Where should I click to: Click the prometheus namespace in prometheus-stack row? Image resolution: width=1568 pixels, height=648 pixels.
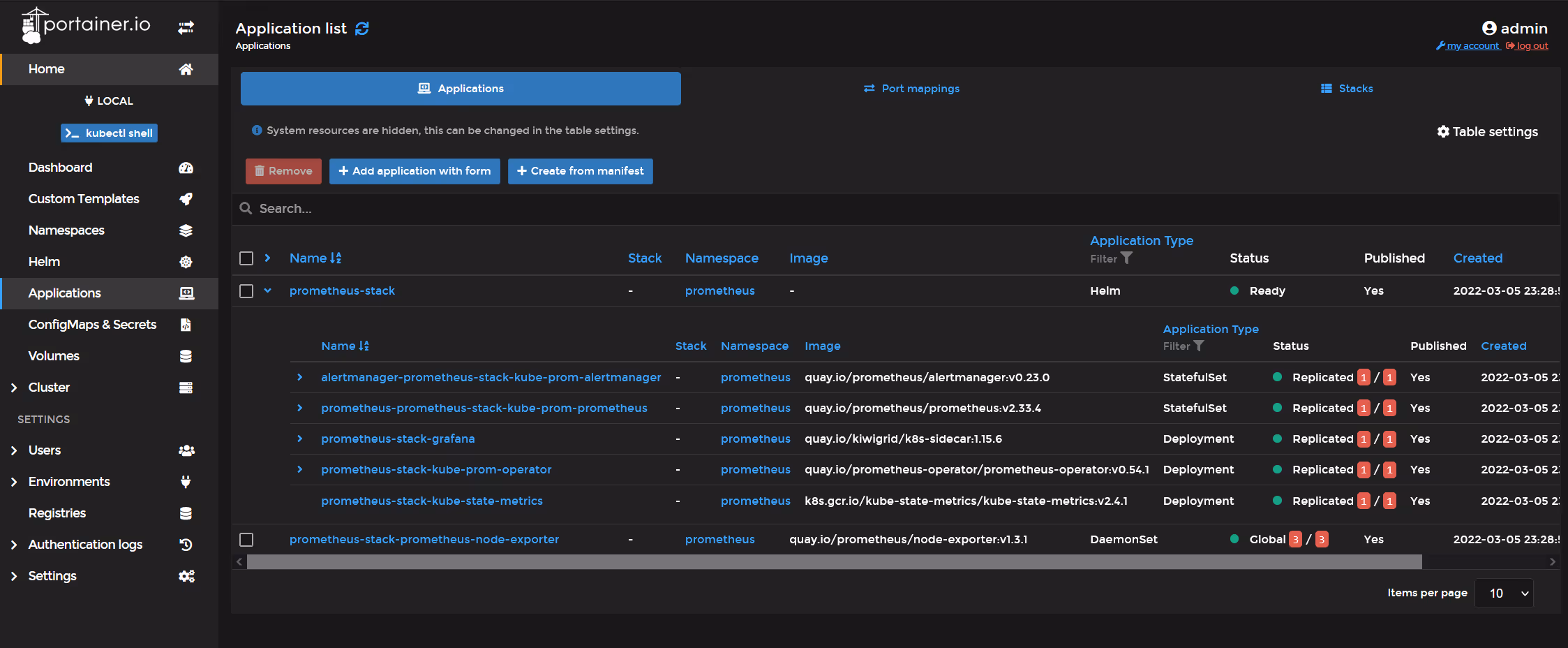(x=719, y=290)
